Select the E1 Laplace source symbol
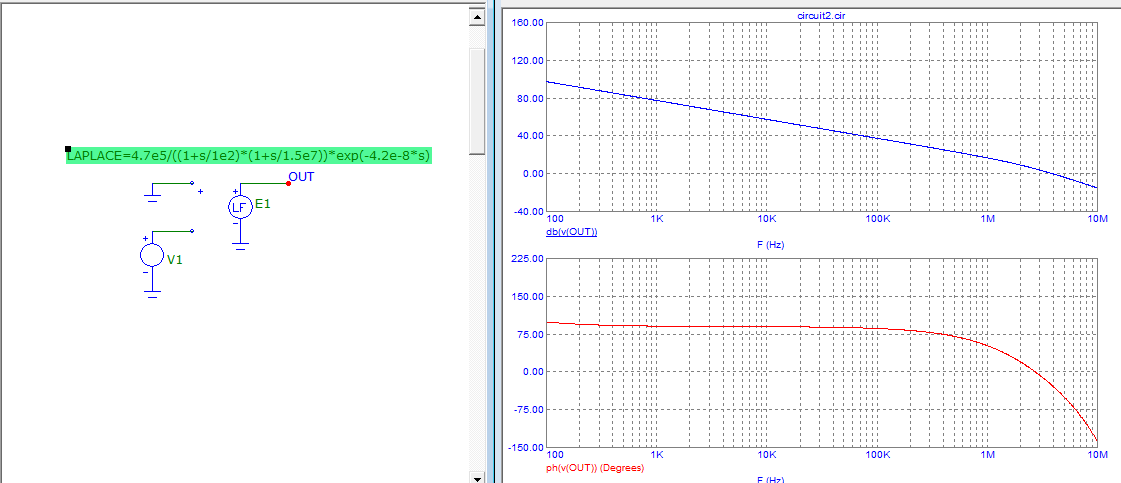Screen dimensions: 1121x483 (239, 207)
